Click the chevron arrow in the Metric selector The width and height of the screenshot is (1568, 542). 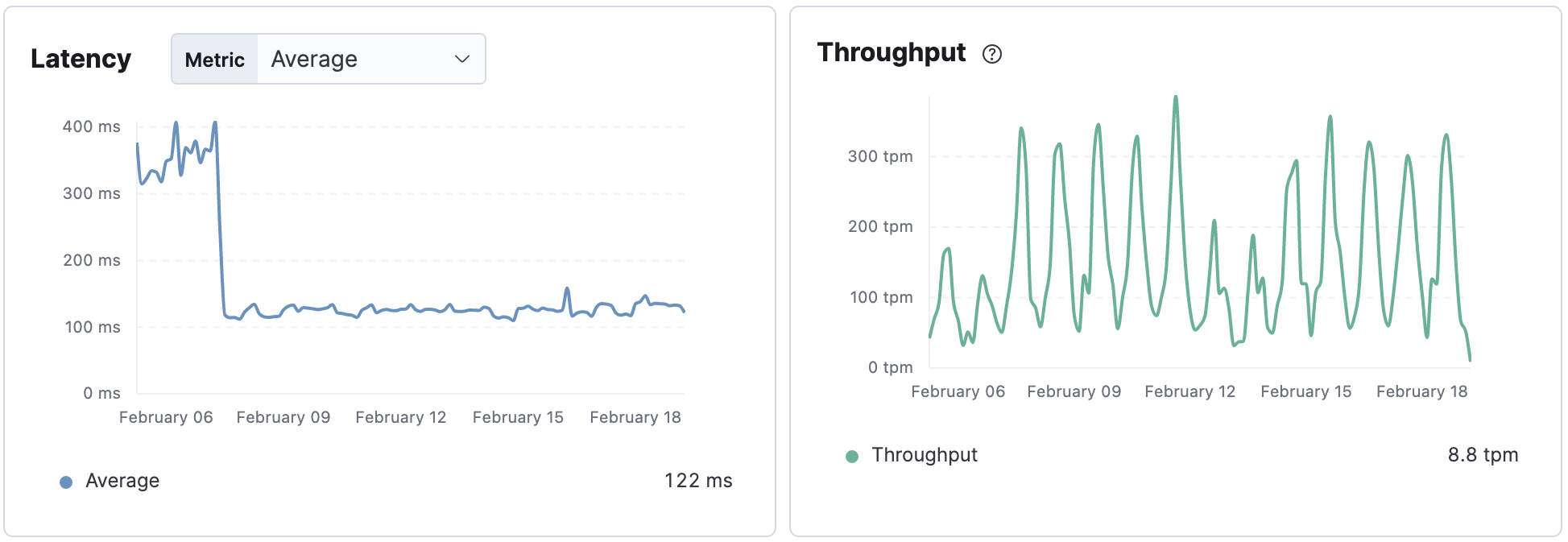pos(462,59)
